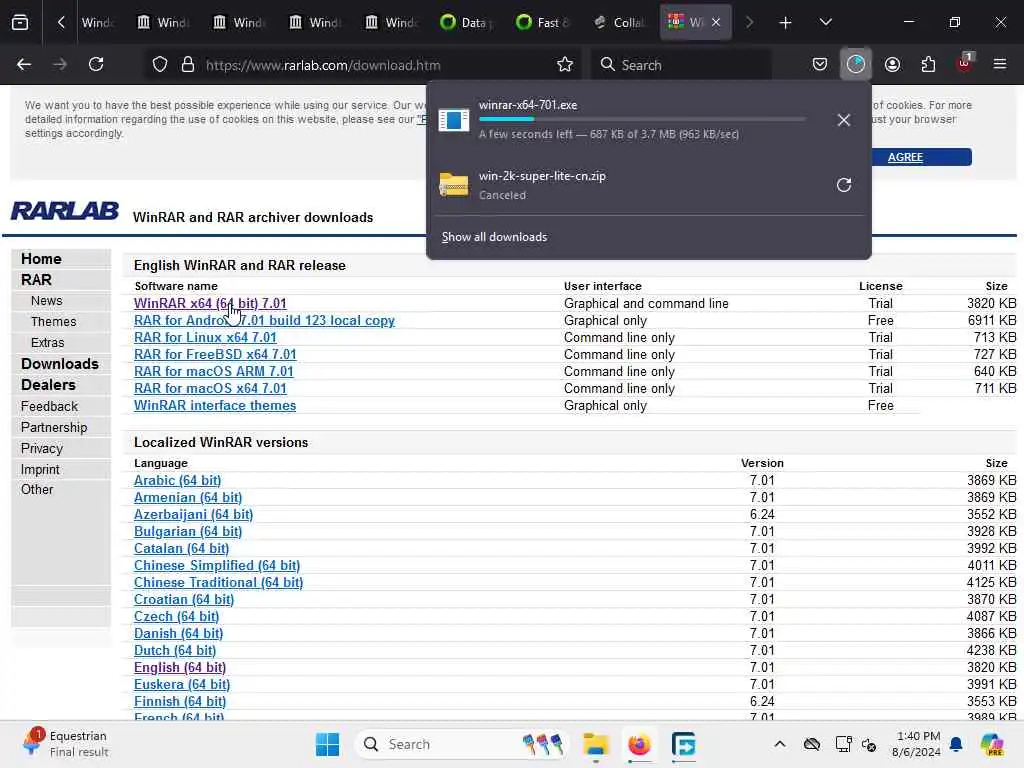Open Privacy in the sidebar

click(x=42, y=448)
